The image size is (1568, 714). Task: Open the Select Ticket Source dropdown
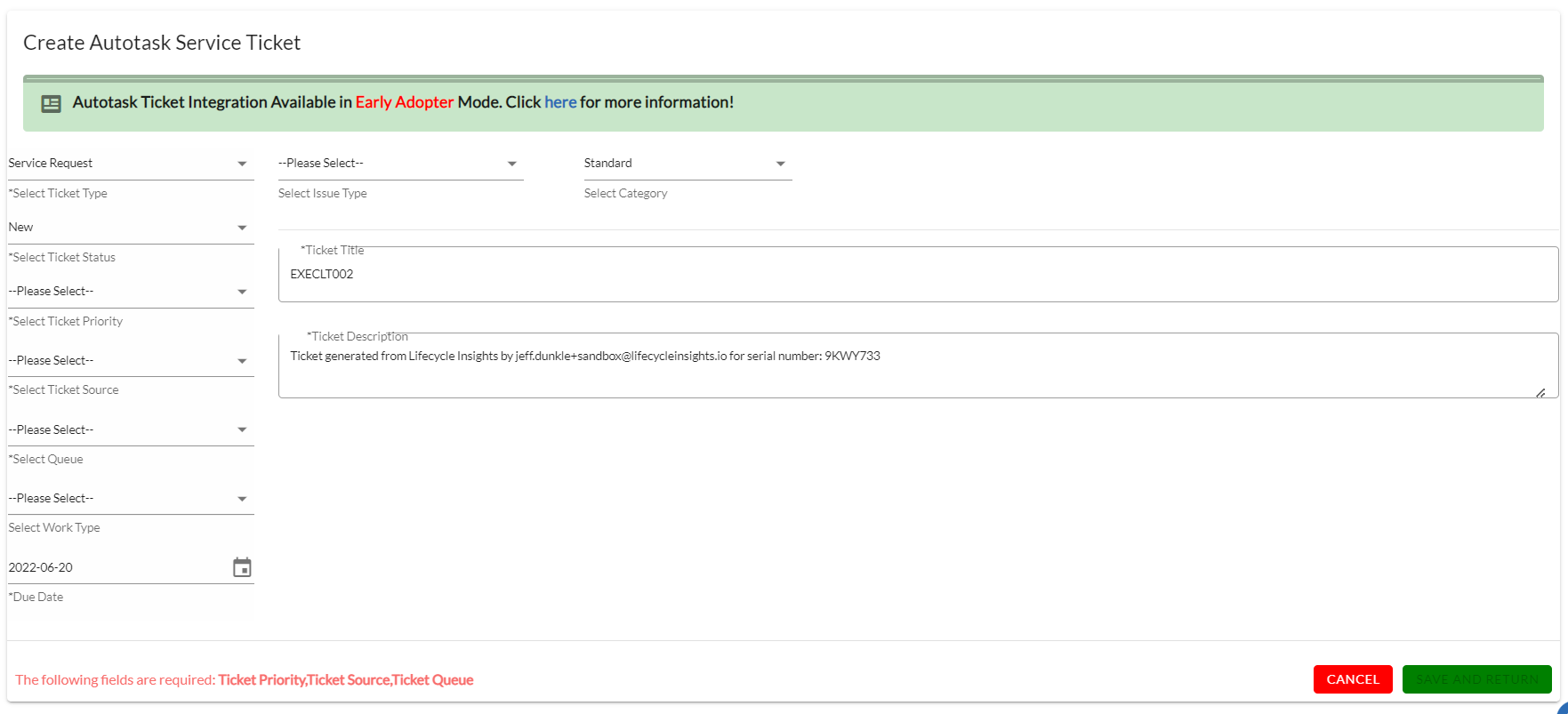(x=131, y=360)
